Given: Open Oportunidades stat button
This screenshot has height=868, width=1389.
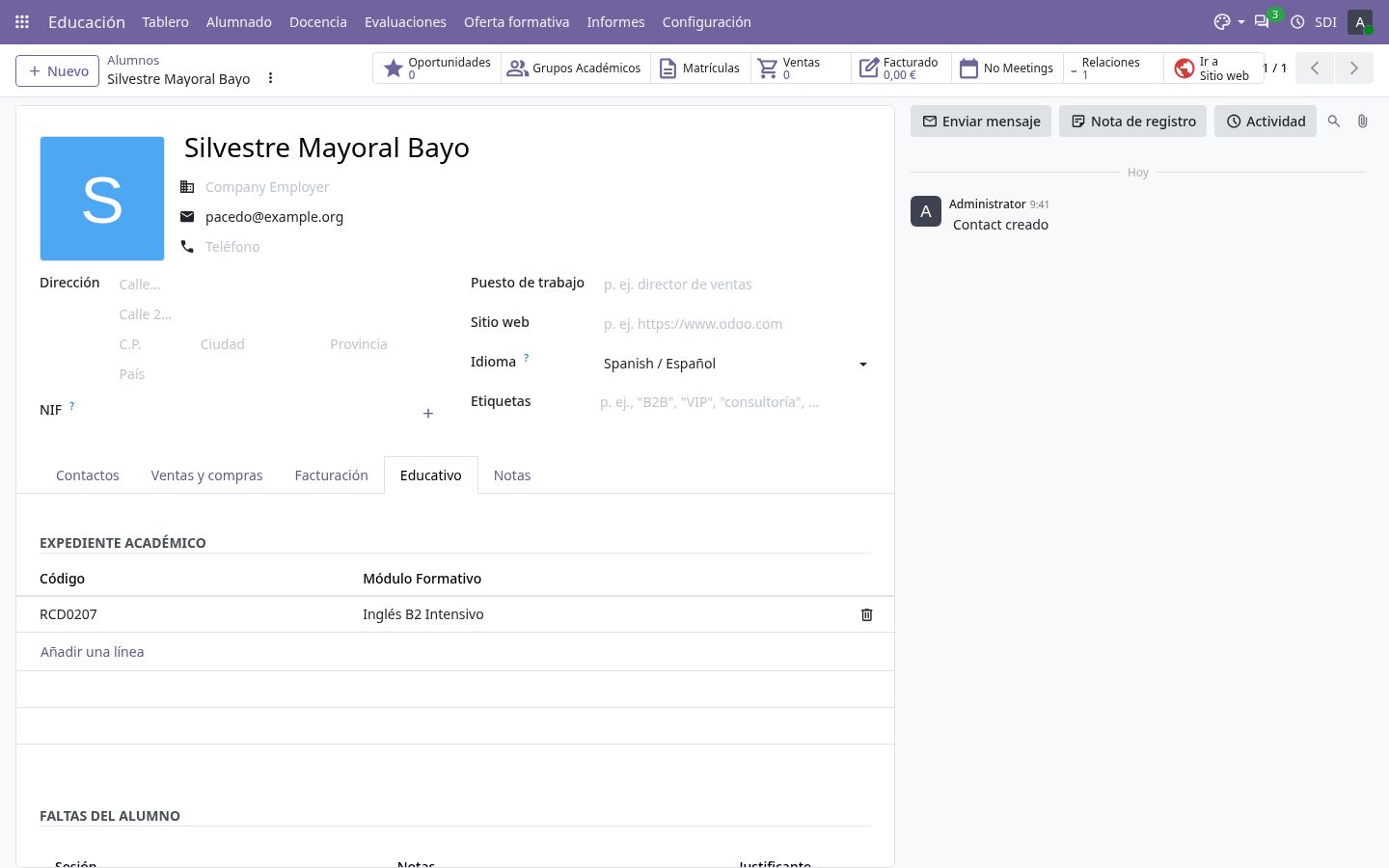Looking at the screenshot, I should (437, 68).
